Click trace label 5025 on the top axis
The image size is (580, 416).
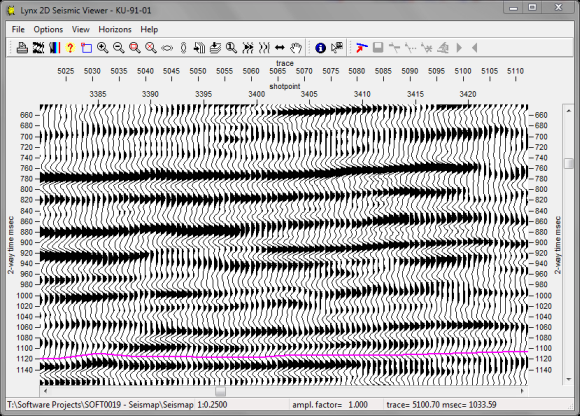[x=65, y=71]
